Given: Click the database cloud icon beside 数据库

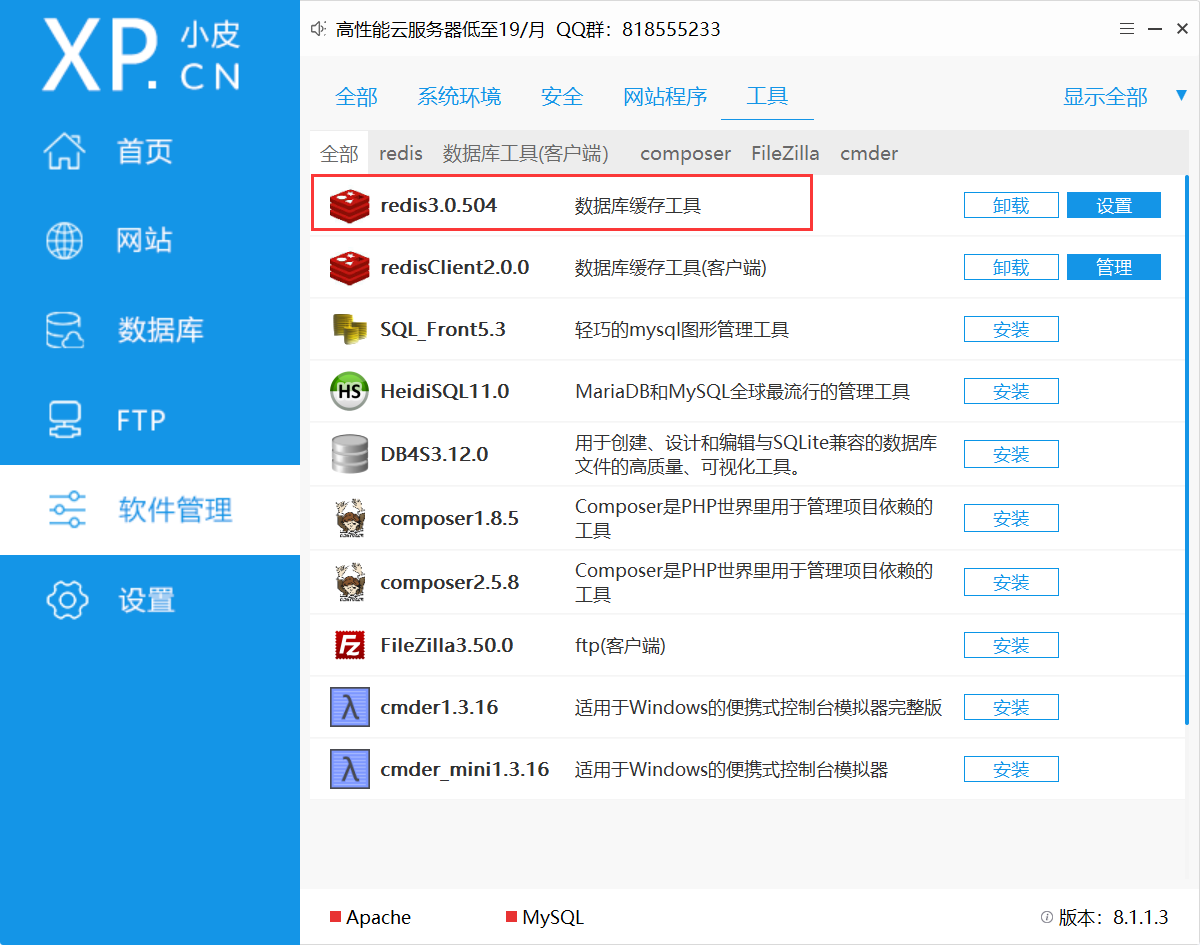Looking at the screenshot, I should (x=66, y=329).
